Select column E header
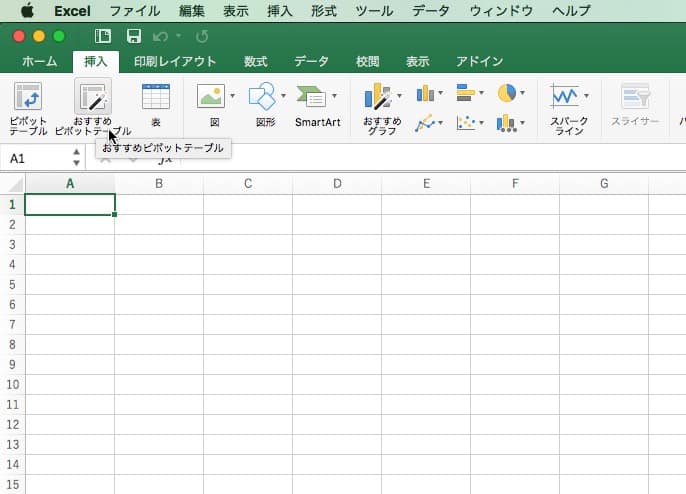Screen dimensions: 686x494 click(x=426, y=184)
